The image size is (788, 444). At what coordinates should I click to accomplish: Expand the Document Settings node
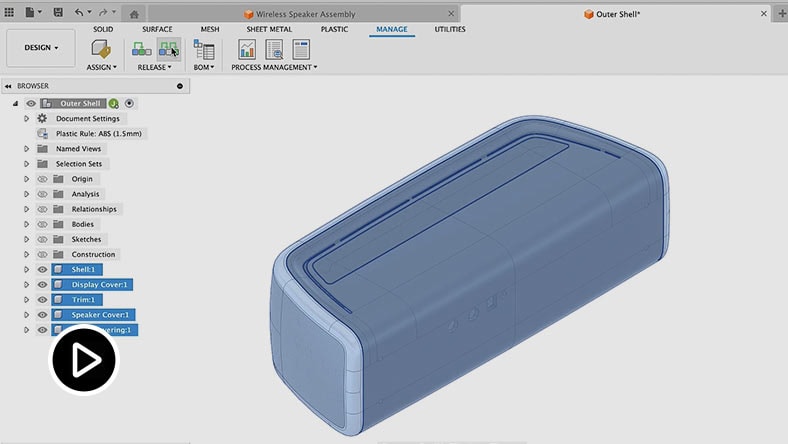27,118
